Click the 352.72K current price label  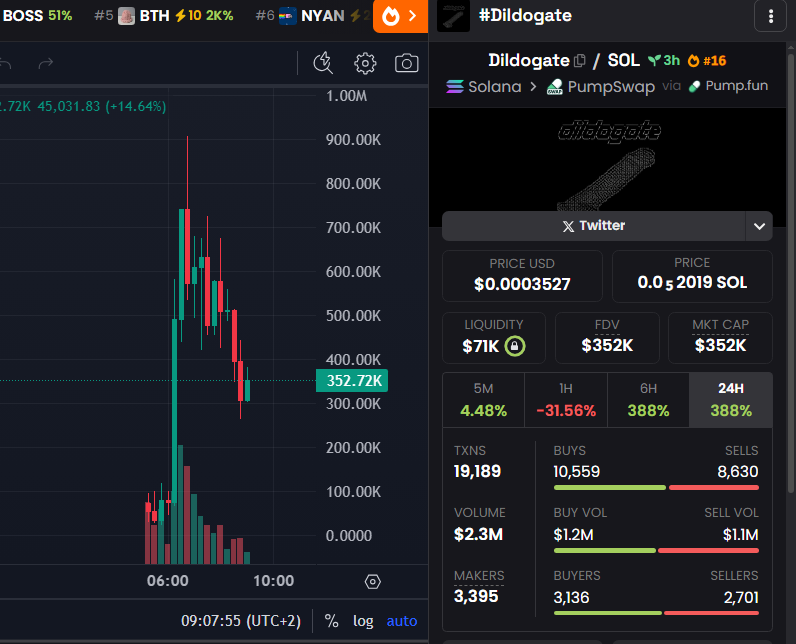point(352,381)
